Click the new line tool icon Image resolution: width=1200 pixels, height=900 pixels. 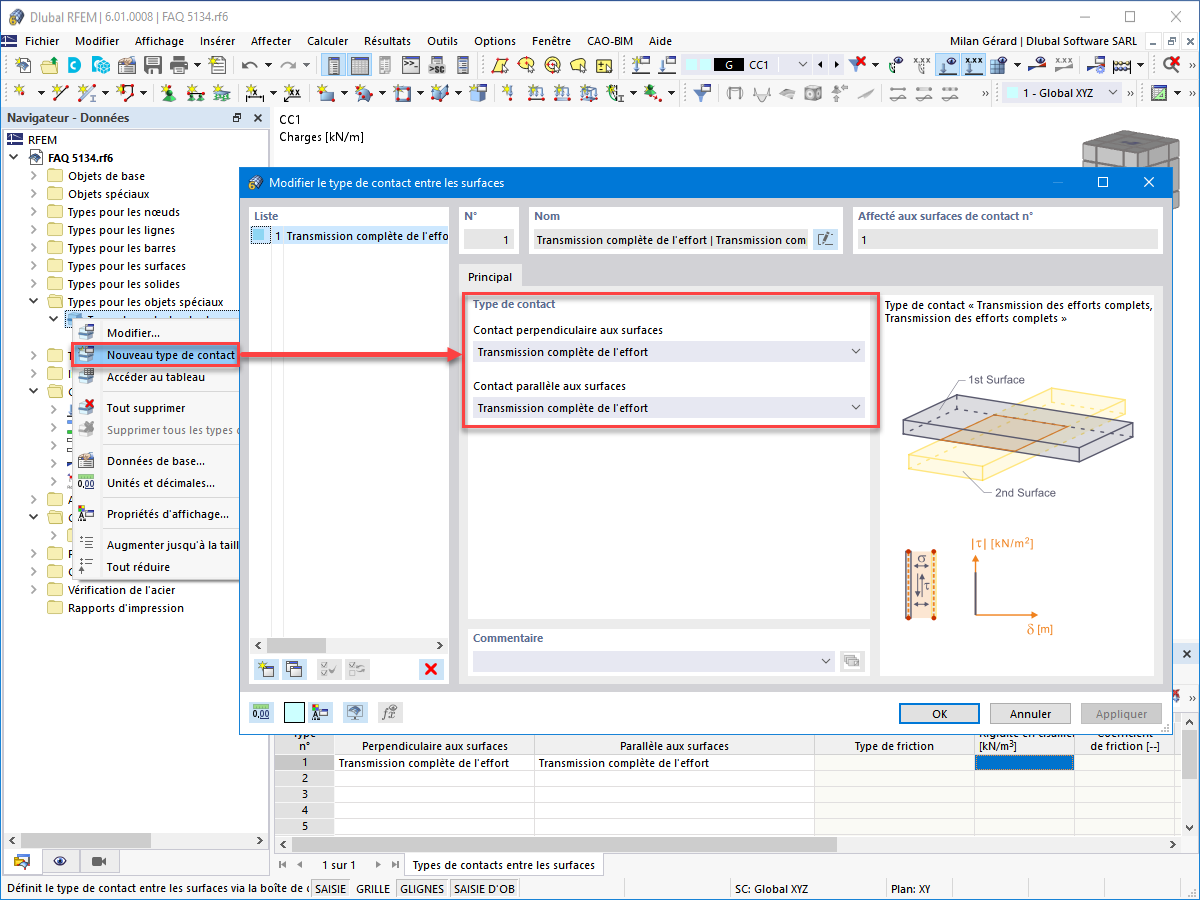(x=61, y=93)
